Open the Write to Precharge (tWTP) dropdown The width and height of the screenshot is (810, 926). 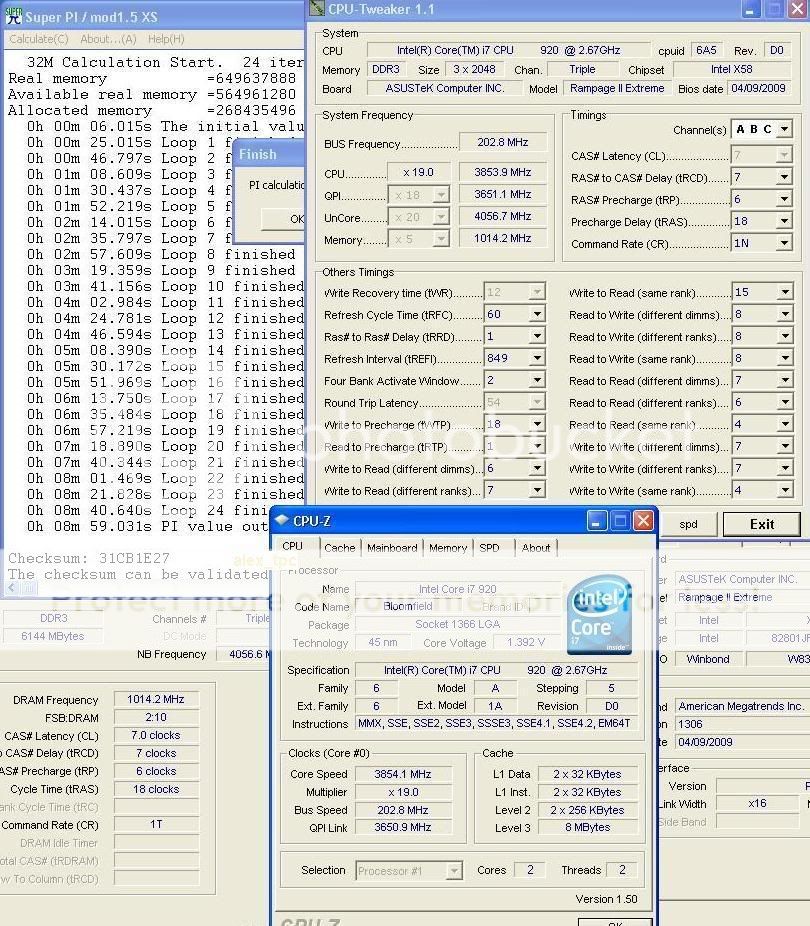[537, 425]
